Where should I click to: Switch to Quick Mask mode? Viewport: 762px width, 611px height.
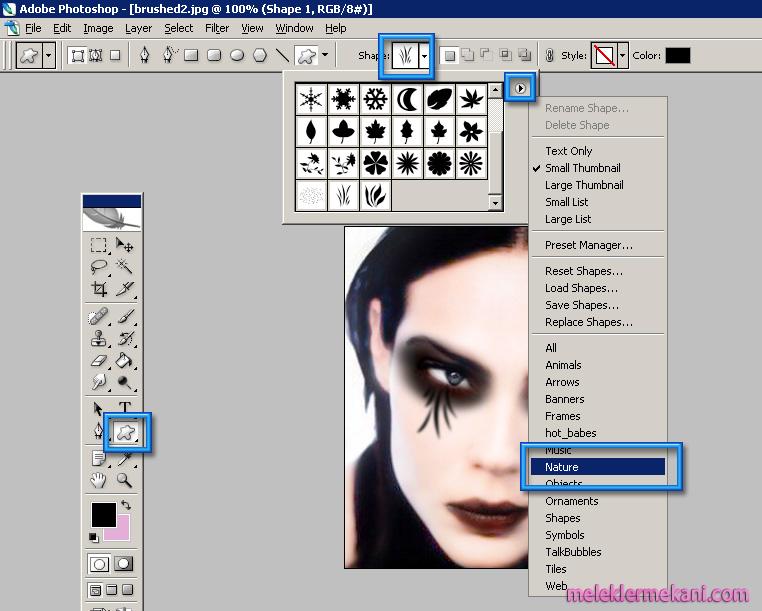click(x=125, y=564)
